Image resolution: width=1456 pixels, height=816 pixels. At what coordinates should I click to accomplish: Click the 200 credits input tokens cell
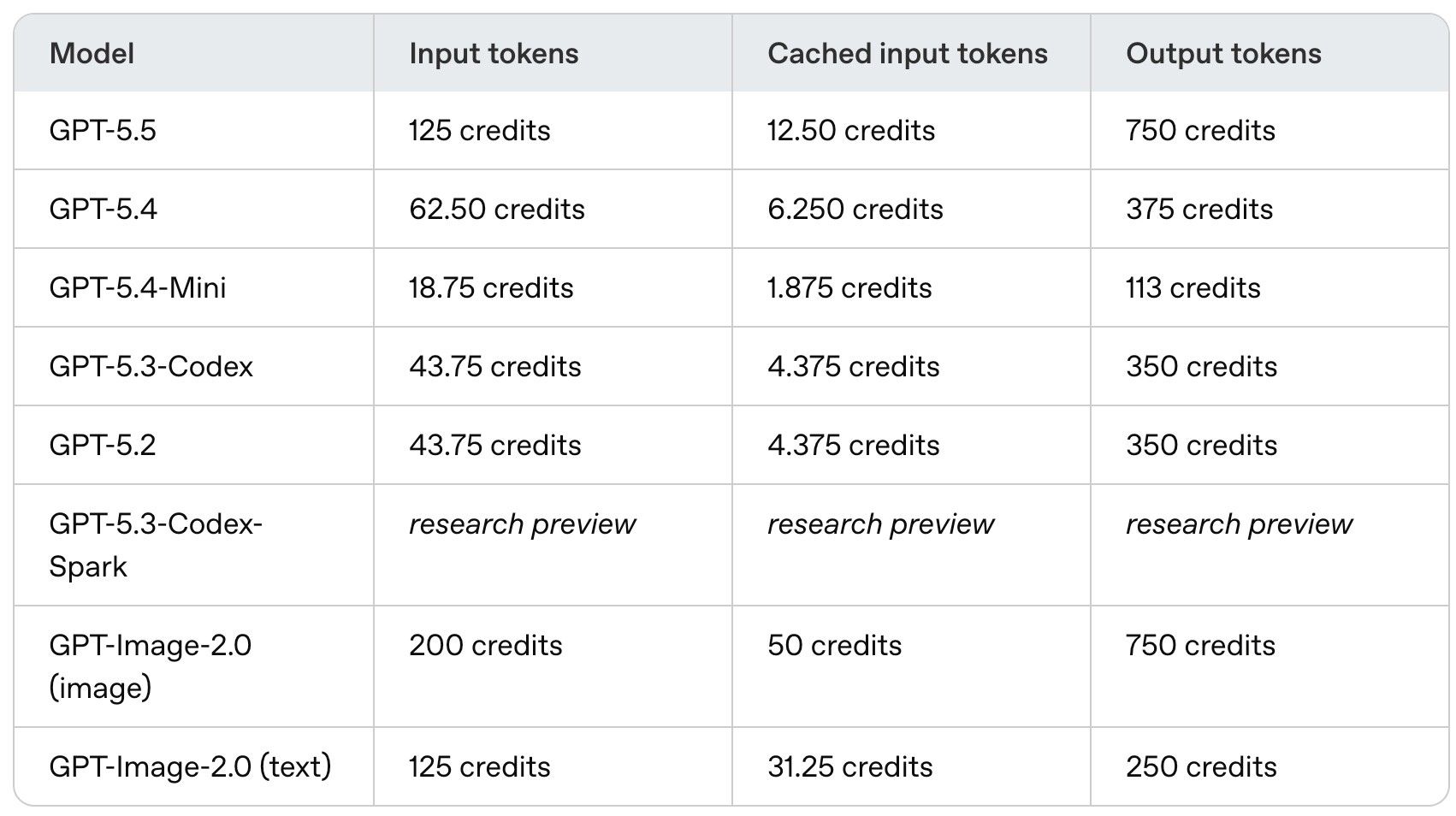(x=486, y=646)
